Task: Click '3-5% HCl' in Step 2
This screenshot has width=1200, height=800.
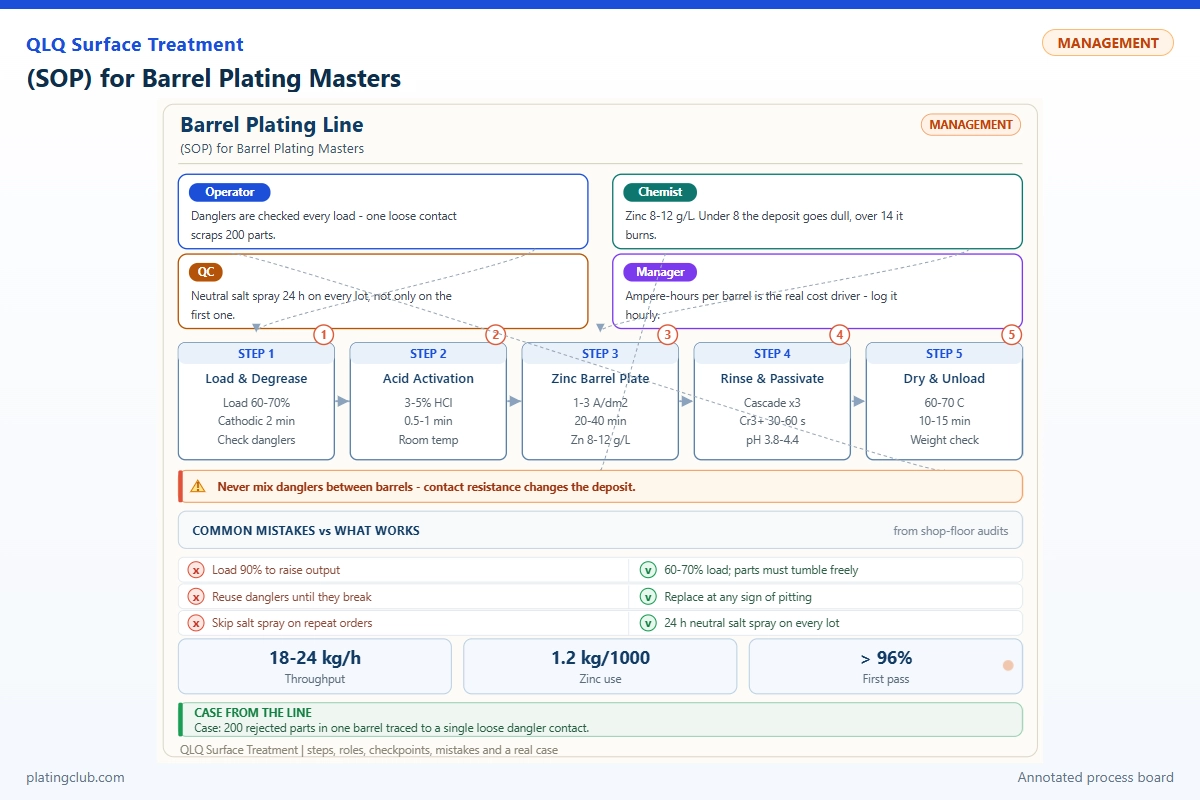Action: [x=428, y=403]
